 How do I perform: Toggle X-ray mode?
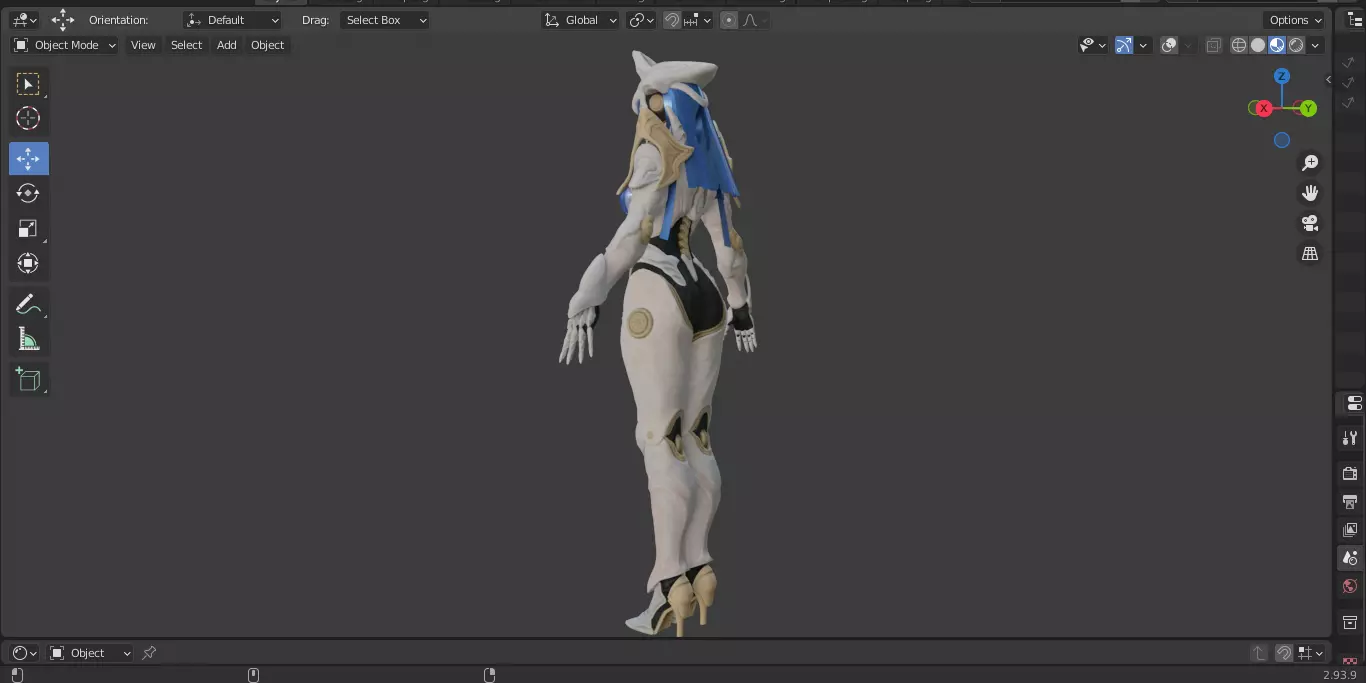[x=1213, y=45]
